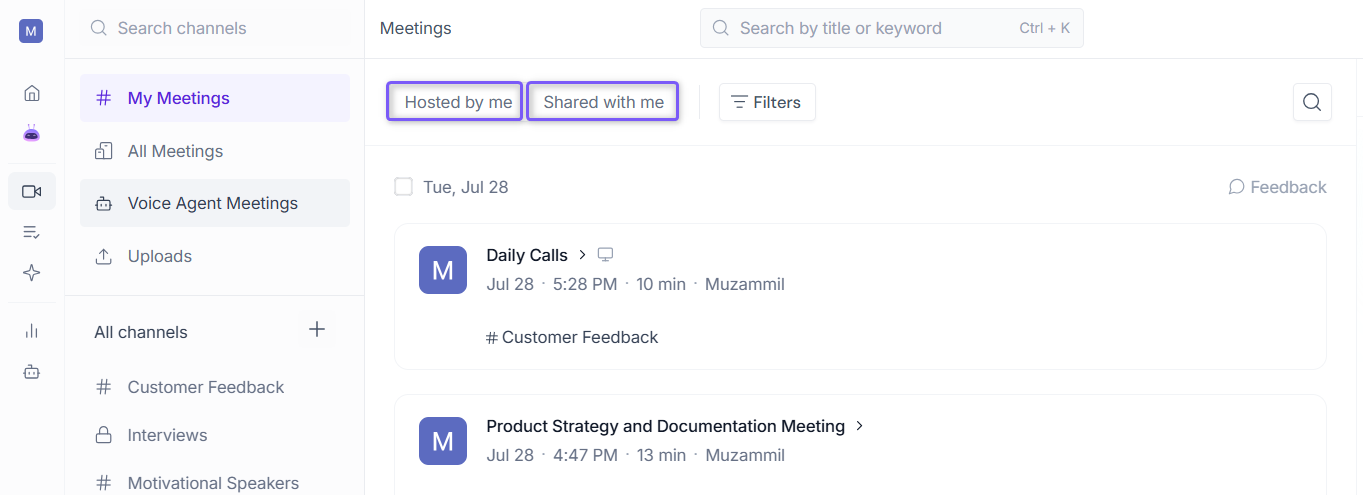Image resolution: width=1363 pixels, height=495 pixels.
Task: Add a channel with the plus icon
Action: point(317,329)
